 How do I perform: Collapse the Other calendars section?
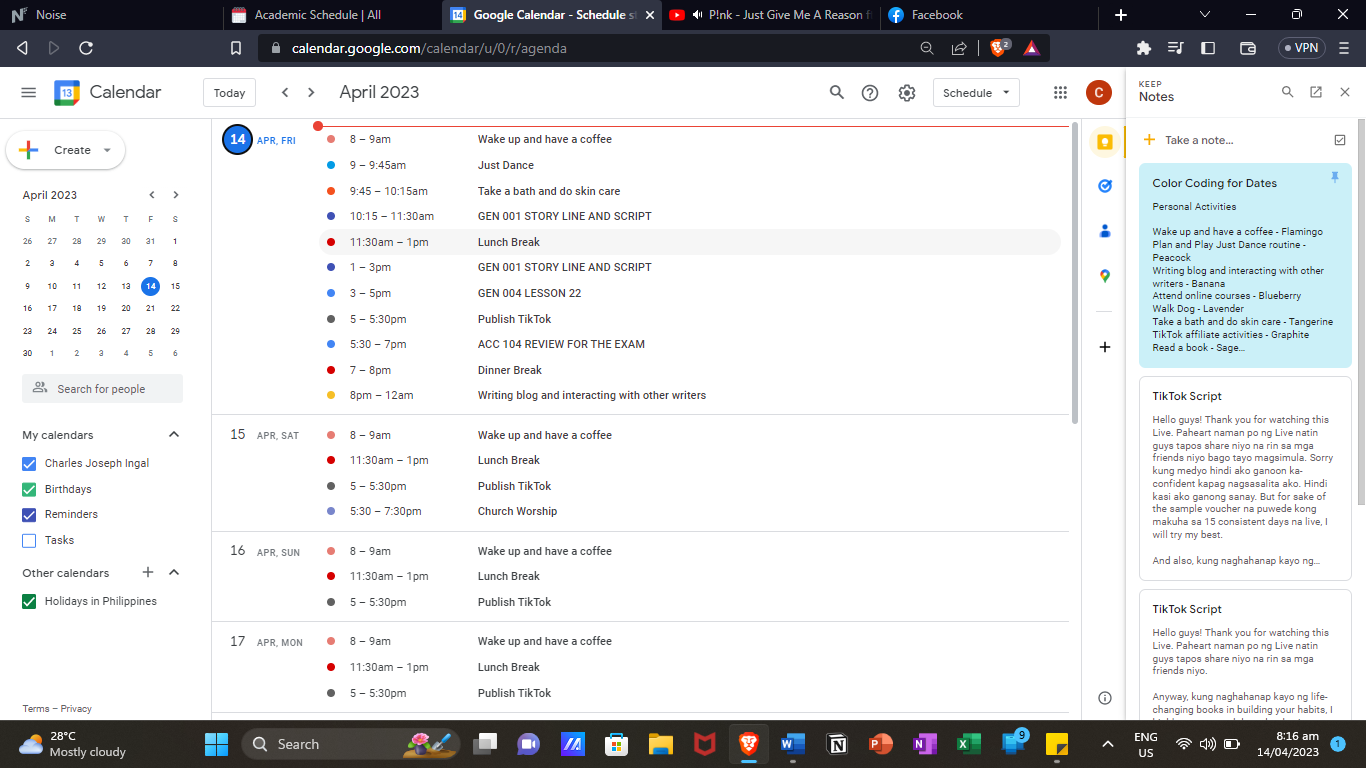(174, 573)
